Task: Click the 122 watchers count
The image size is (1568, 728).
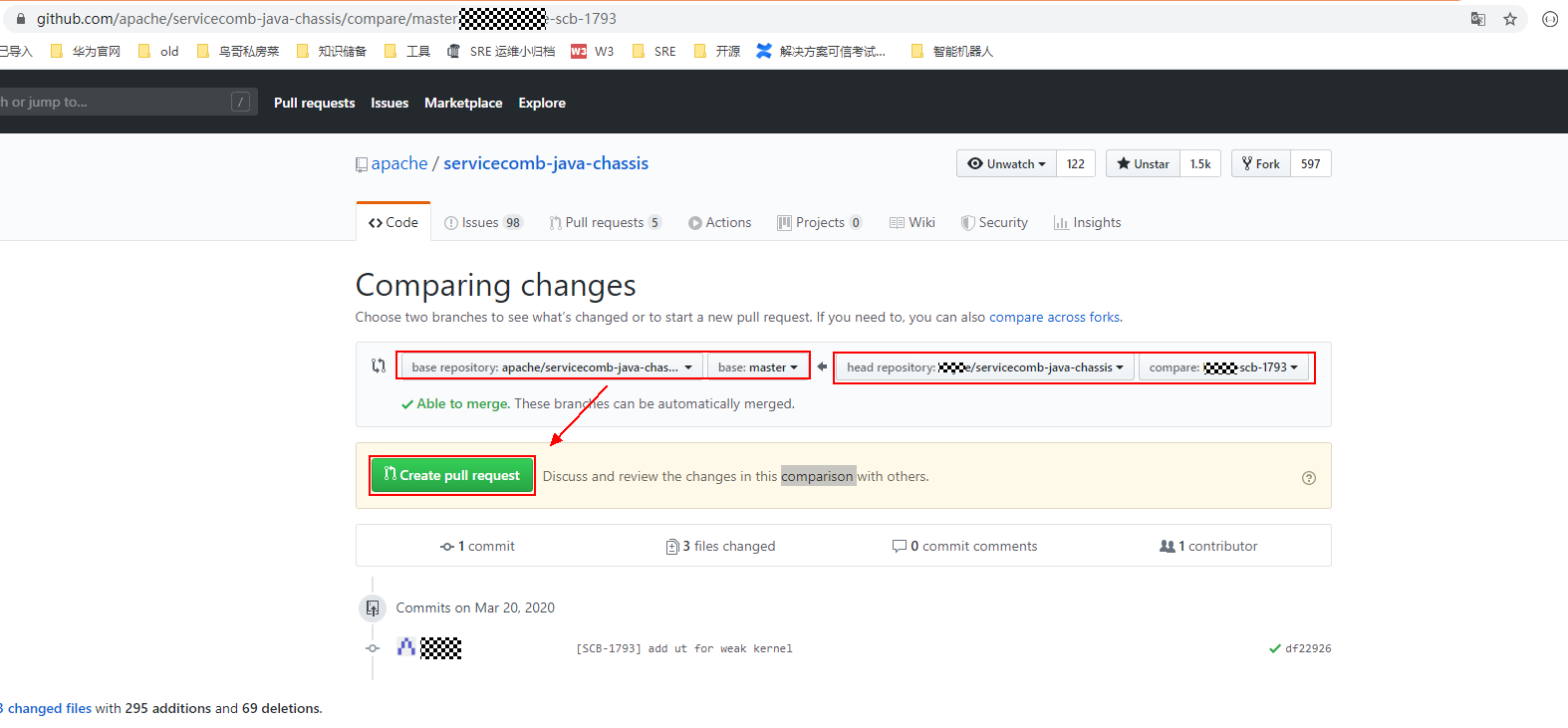Action: pos(1076,163)
